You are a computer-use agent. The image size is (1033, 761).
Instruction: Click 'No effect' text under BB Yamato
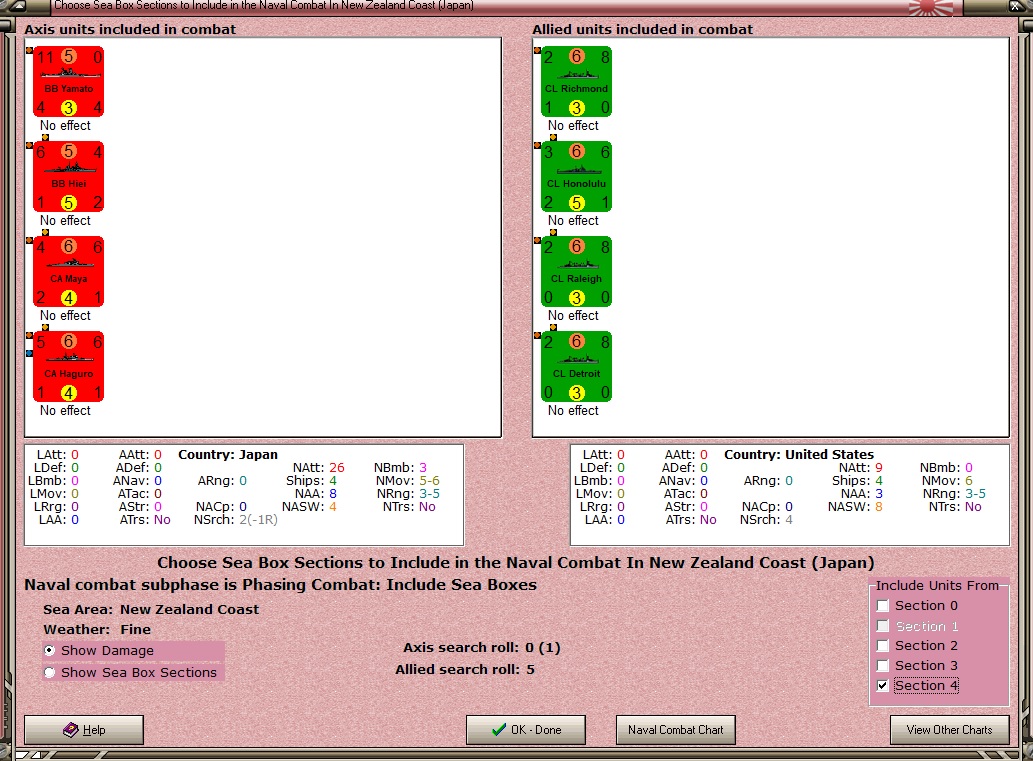pyautogui.click(x=65, y=125)
